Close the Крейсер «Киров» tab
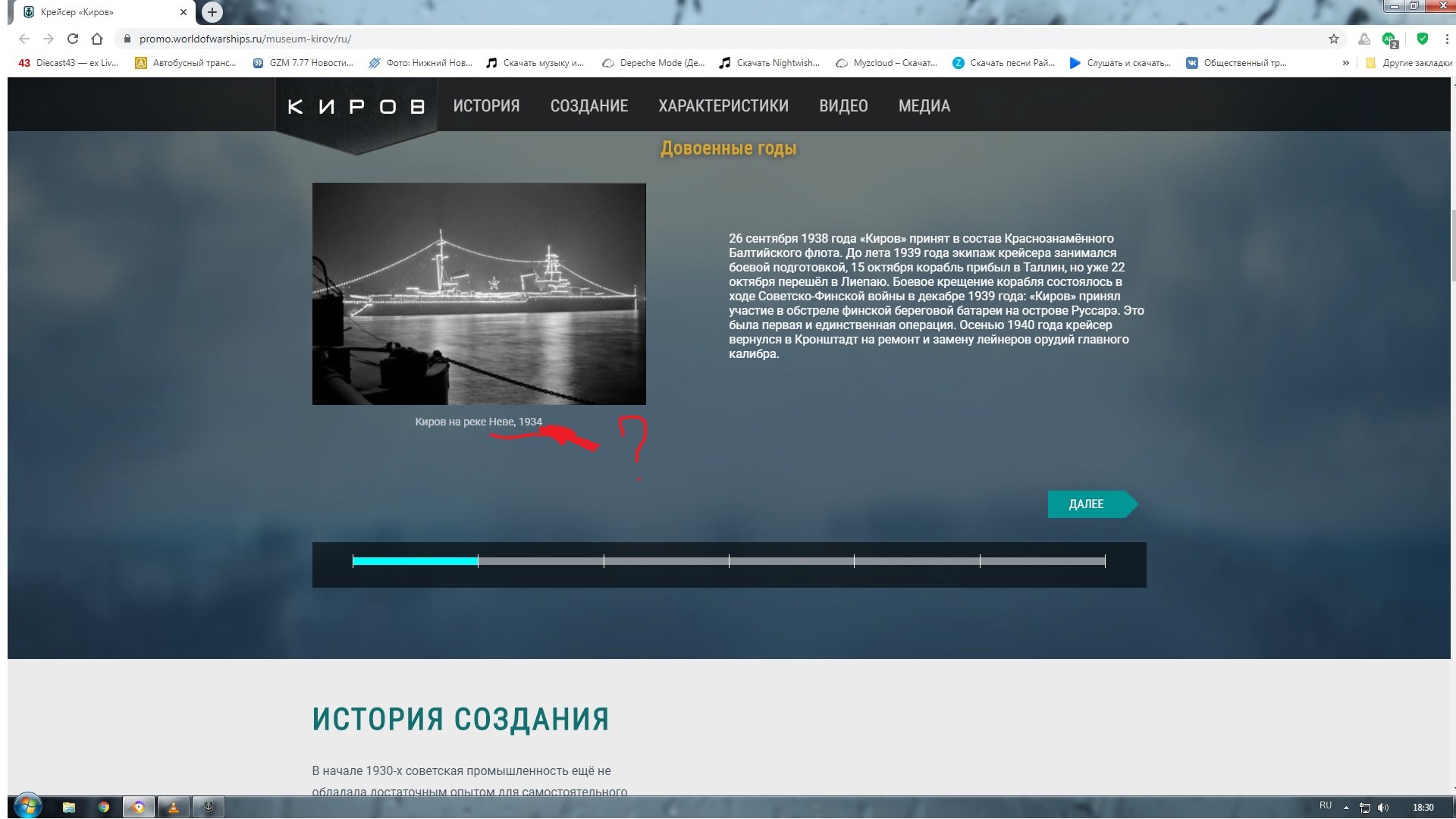This screenshot has width=1456, height=819. [184, 12]
